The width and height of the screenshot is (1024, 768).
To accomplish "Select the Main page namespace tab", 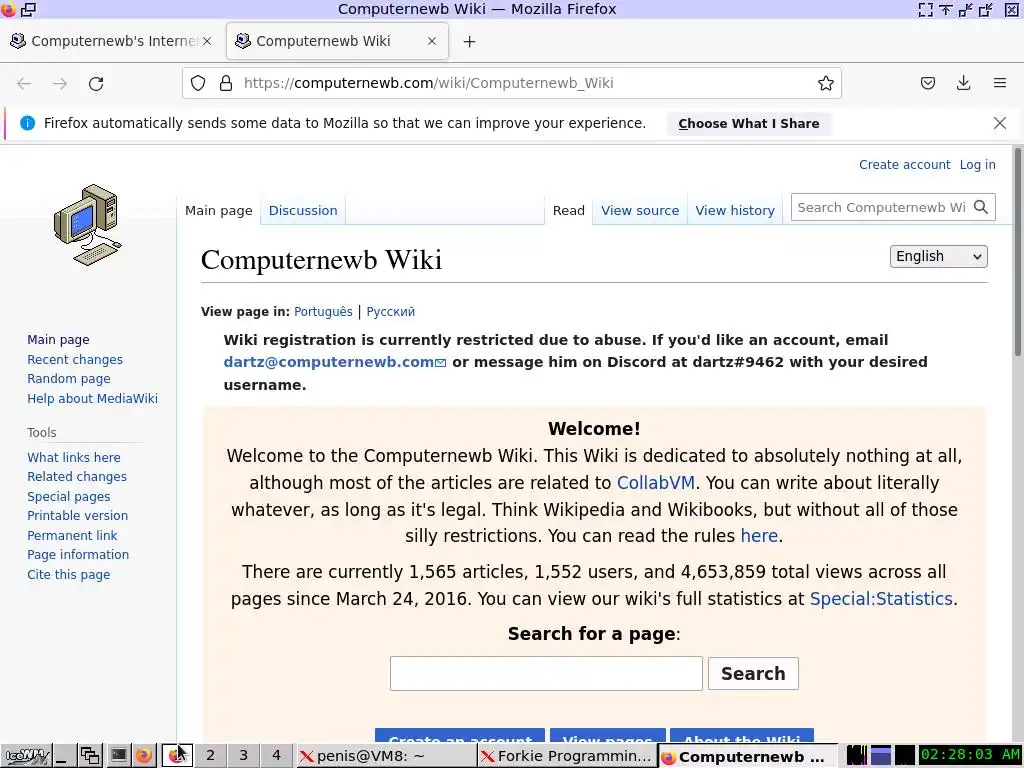I will pyautogui.click(x=218, y=210).
